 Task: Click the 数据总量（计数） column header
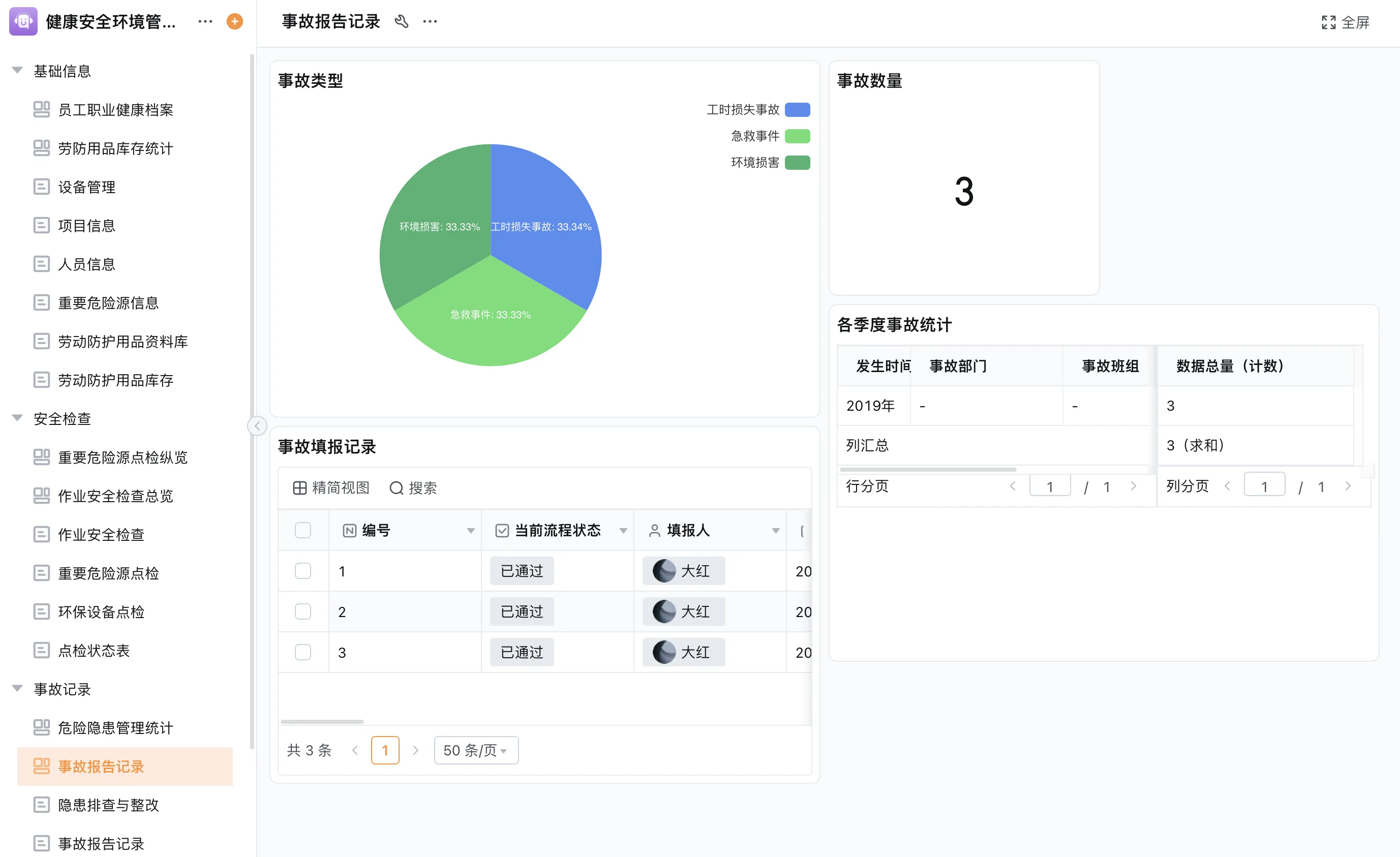coord(1255,366)
